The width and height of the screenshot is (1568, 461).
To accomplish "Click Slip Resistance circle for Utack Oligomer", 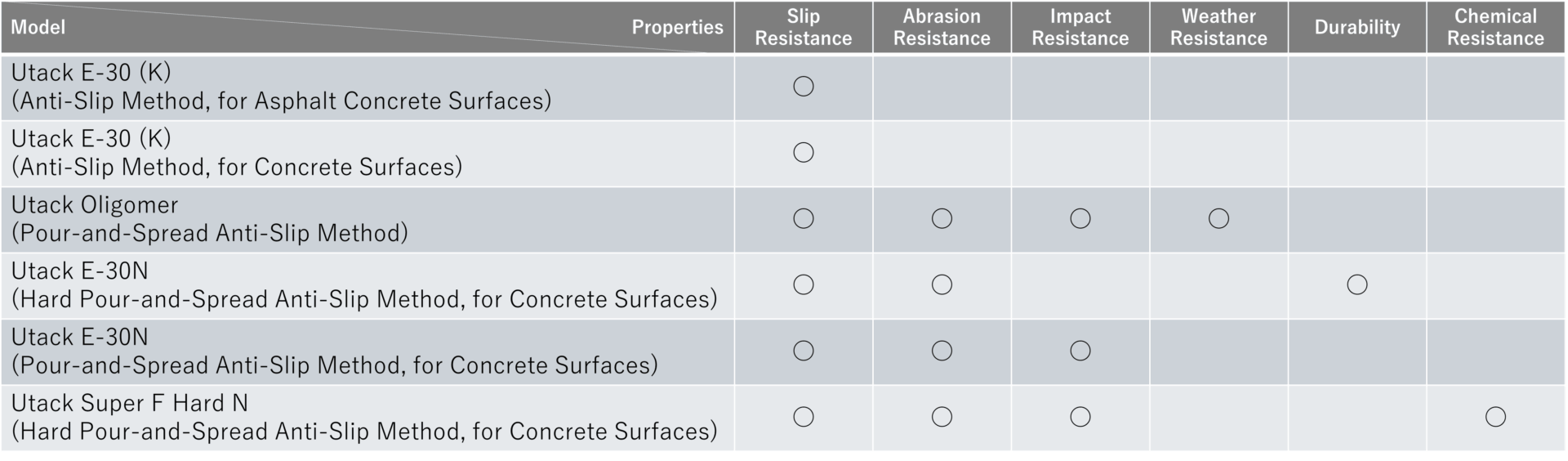I will 804,218.
